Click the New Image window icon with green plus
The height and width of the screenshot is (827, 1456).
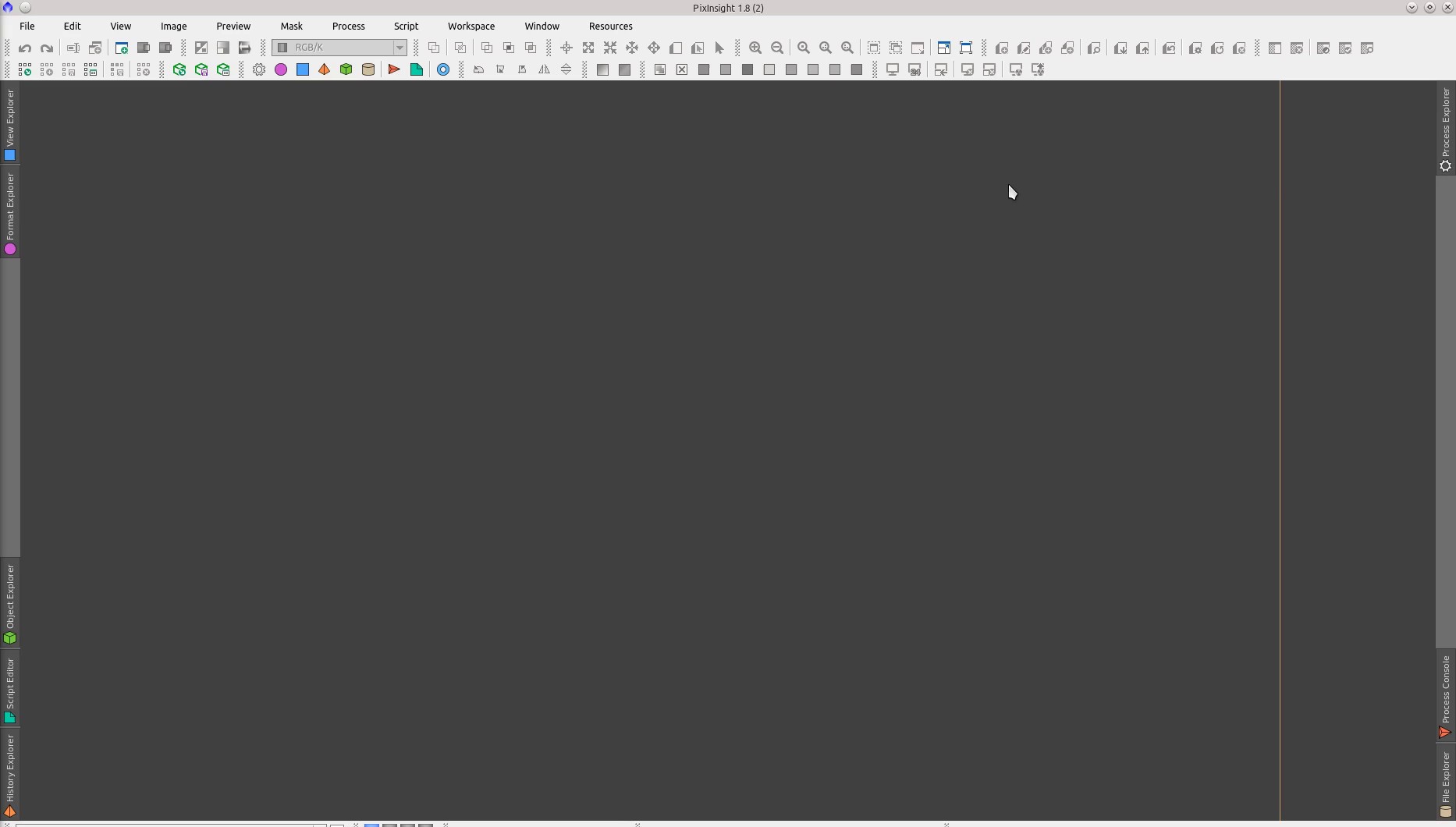point(121,48)
